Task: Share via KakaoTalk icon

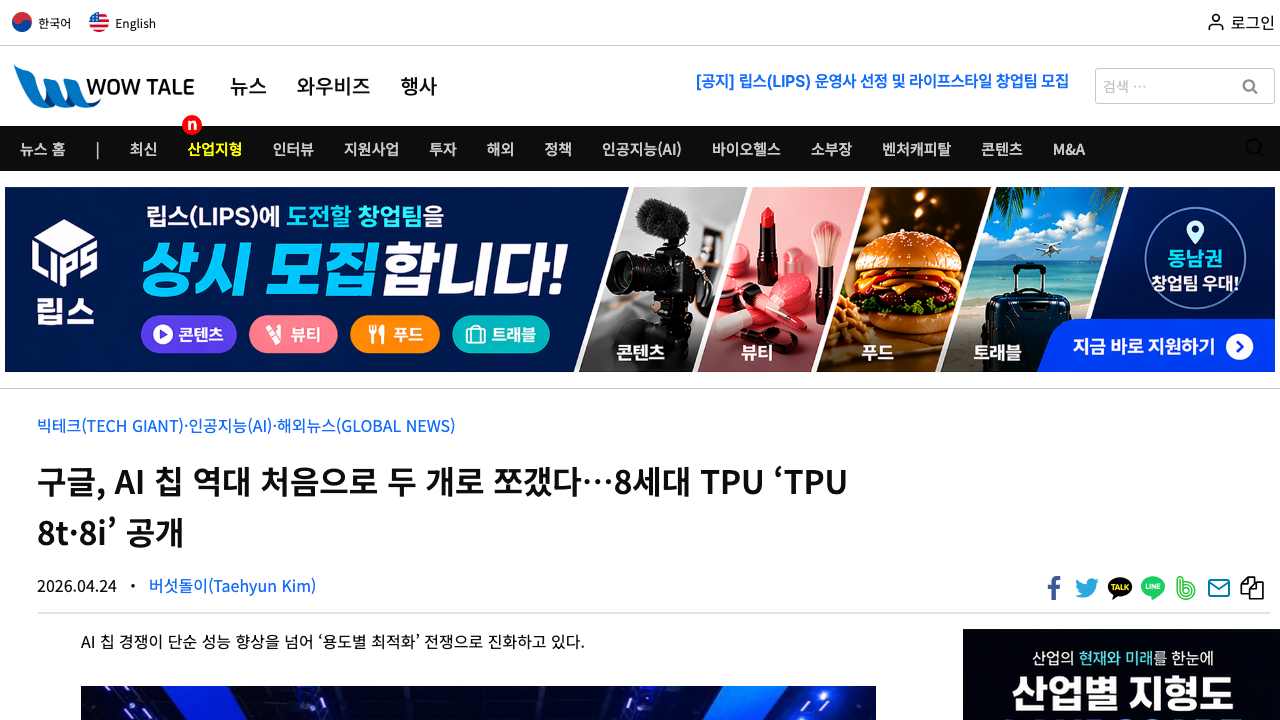Action: [x=1120, y=588]
